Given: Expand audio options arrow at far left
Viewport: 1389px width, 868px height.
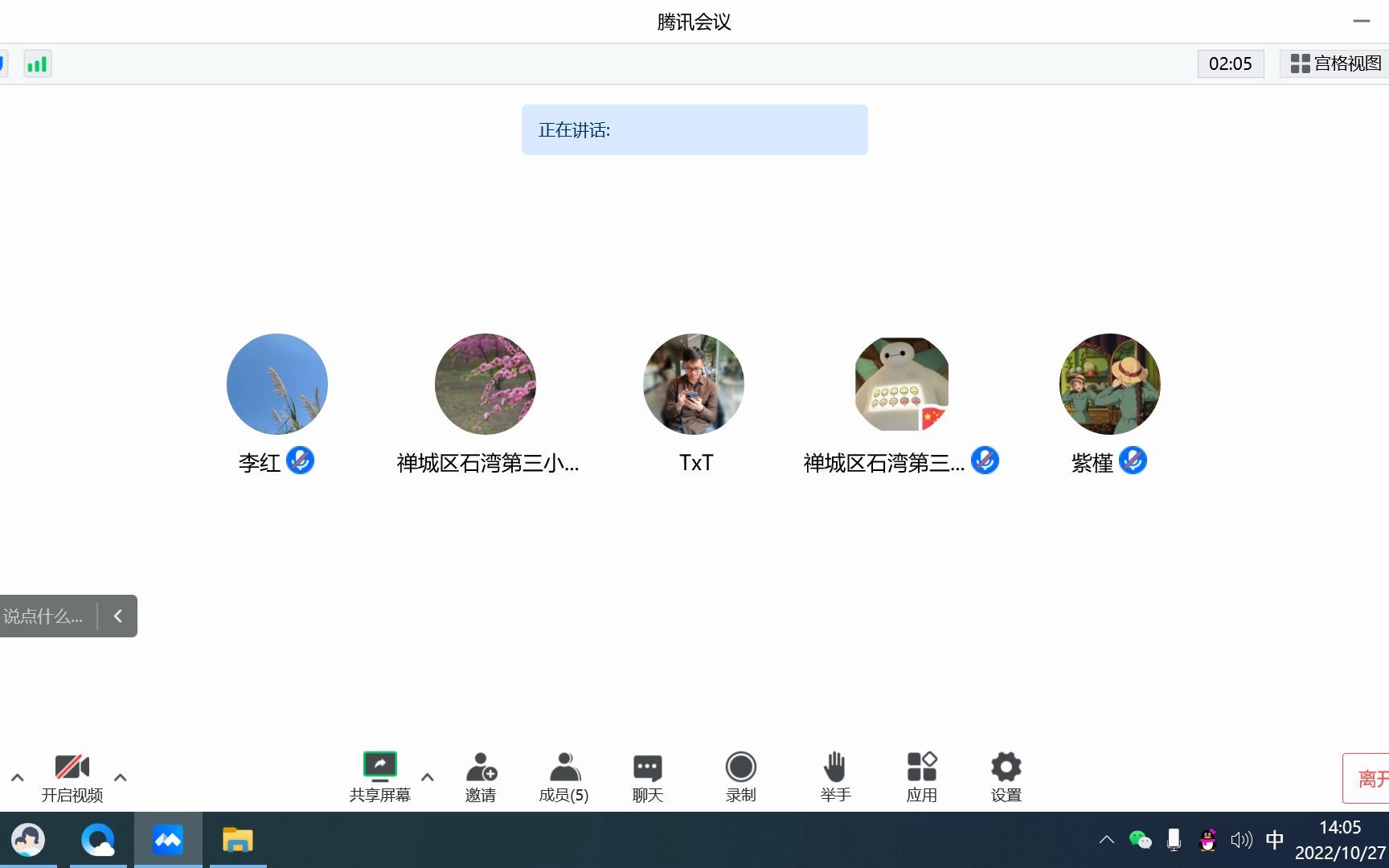Looking at the screenshot, I should (17, 777).
